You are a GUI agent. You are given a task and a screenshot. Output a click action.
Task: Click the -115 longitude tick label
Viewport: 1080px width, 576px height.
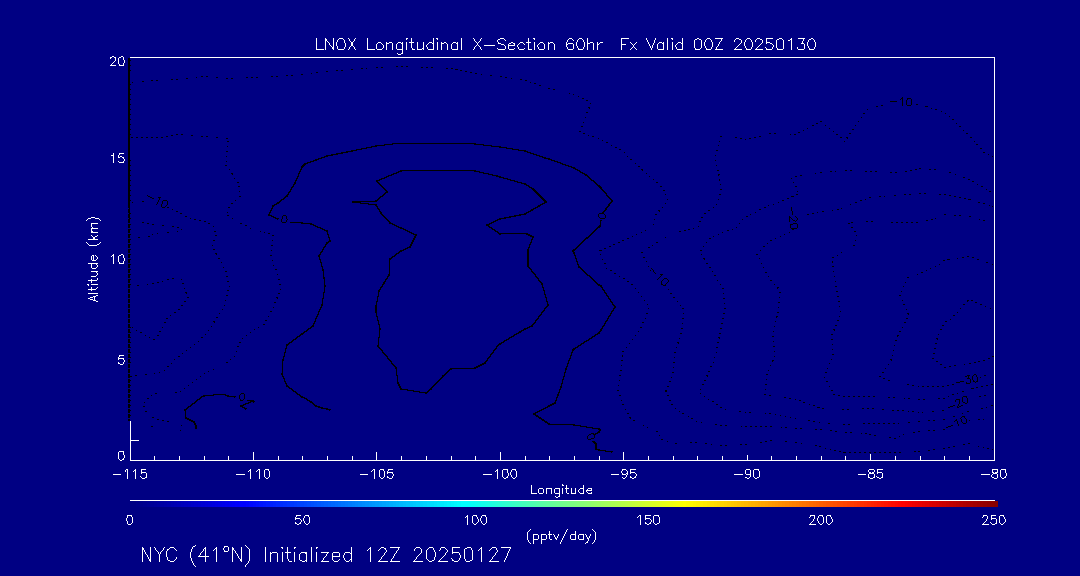click(130, 475)
